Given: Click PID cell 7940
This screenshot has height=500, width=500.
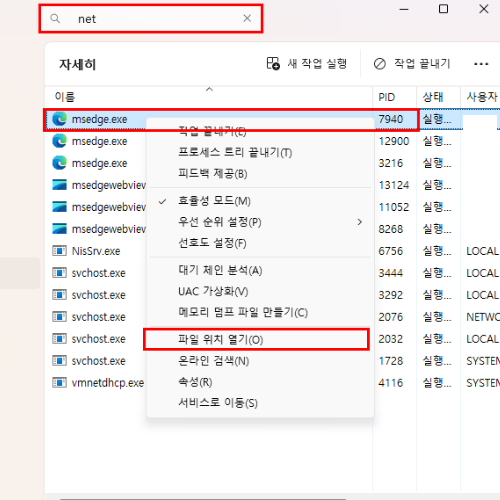Looking at the screenshot, I should click(x=391, y=119).
